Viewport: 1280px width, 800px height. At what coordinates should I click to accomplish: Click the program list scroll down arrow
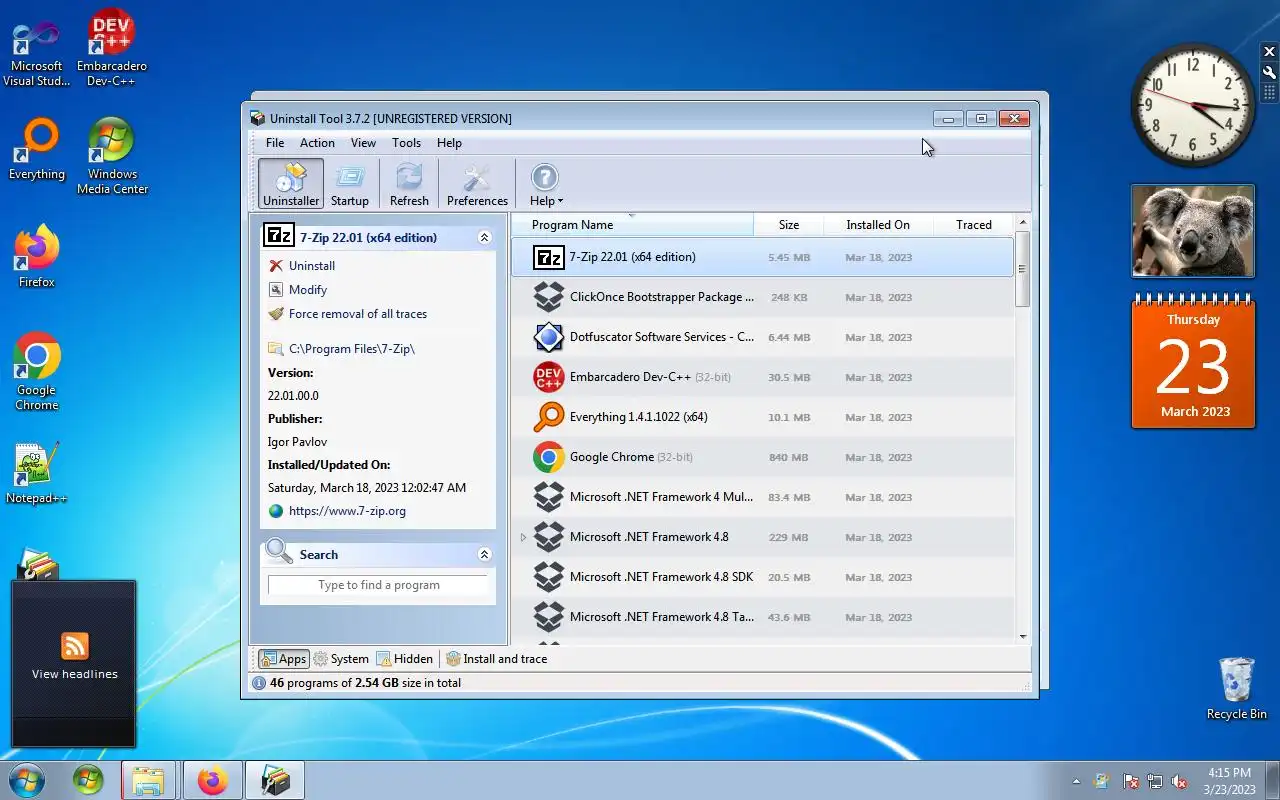tap(1022, 636)
